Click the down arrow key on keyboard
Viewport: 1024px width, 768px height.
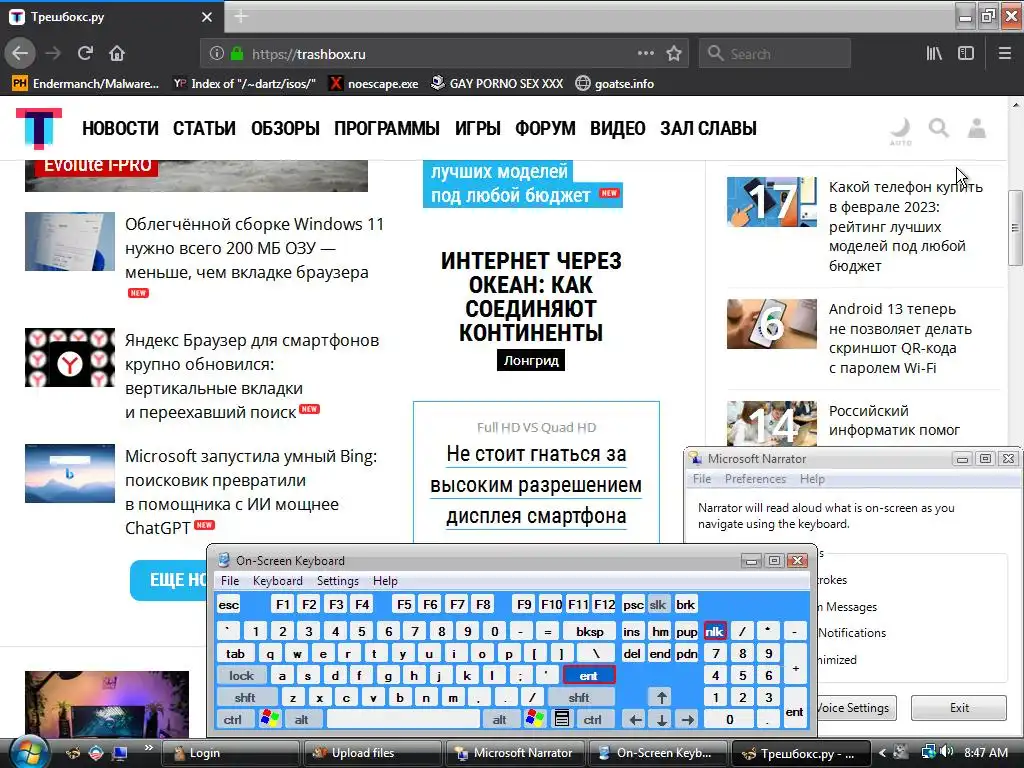(661, 719)
